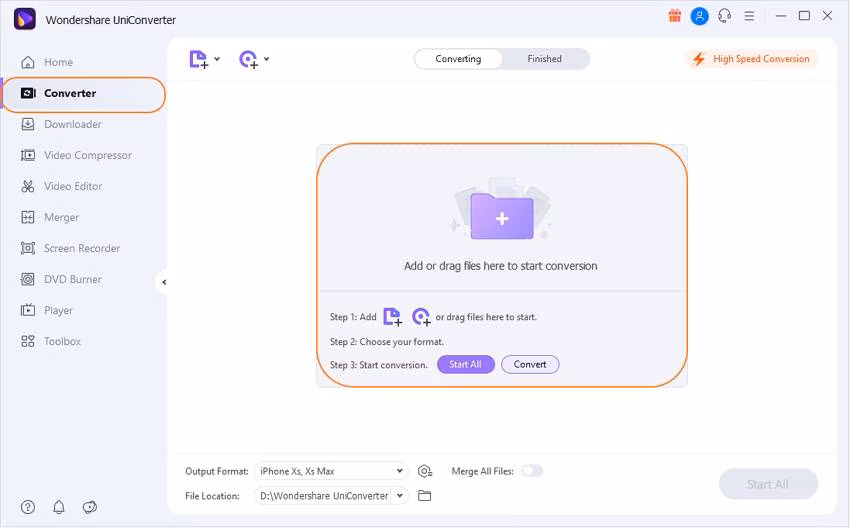Click the Video Compressor icon
Image resolution: width=850 pixels, height=528 pixels.
[x=28, y=156]
